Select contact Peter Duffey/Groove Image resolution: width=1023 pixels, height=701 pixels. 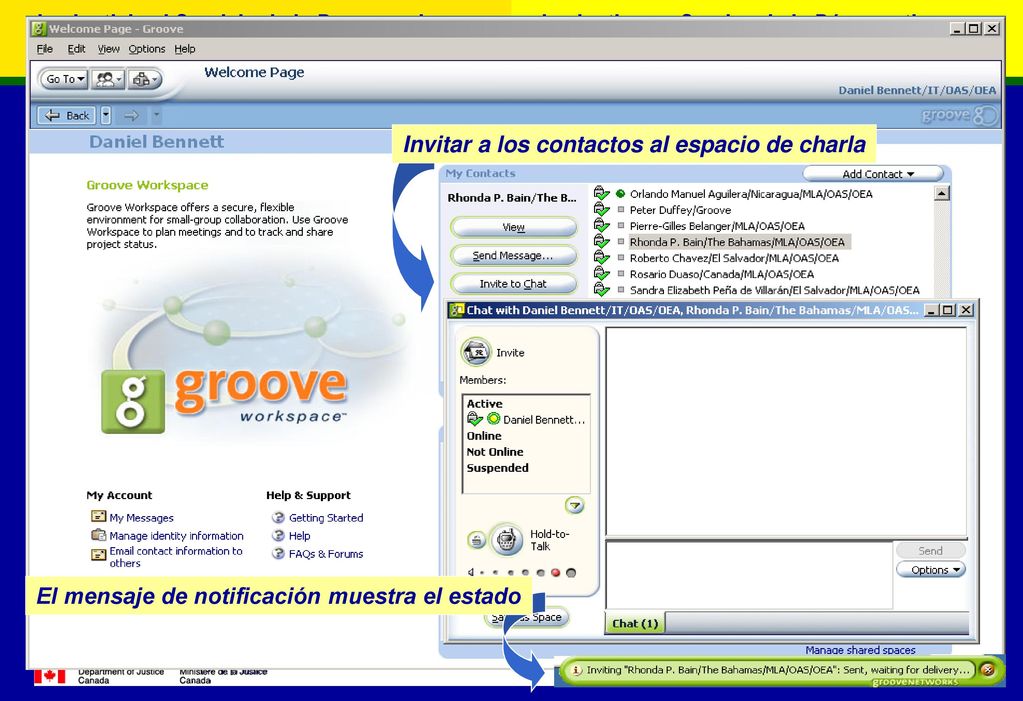point(680,210)
